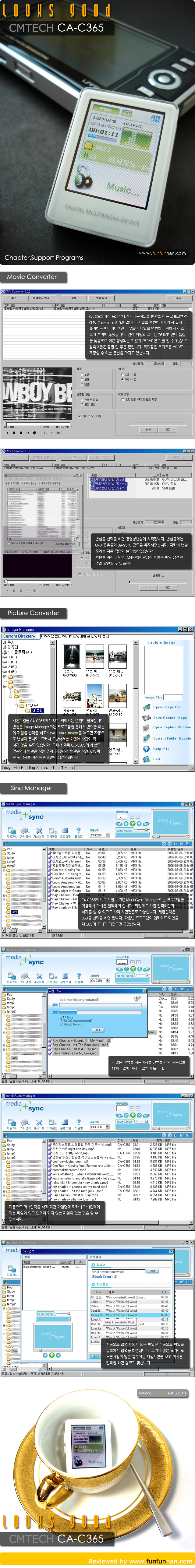Open the Study folder in mediaSync window showing 2006-08-06 dates

pos(10,853)
